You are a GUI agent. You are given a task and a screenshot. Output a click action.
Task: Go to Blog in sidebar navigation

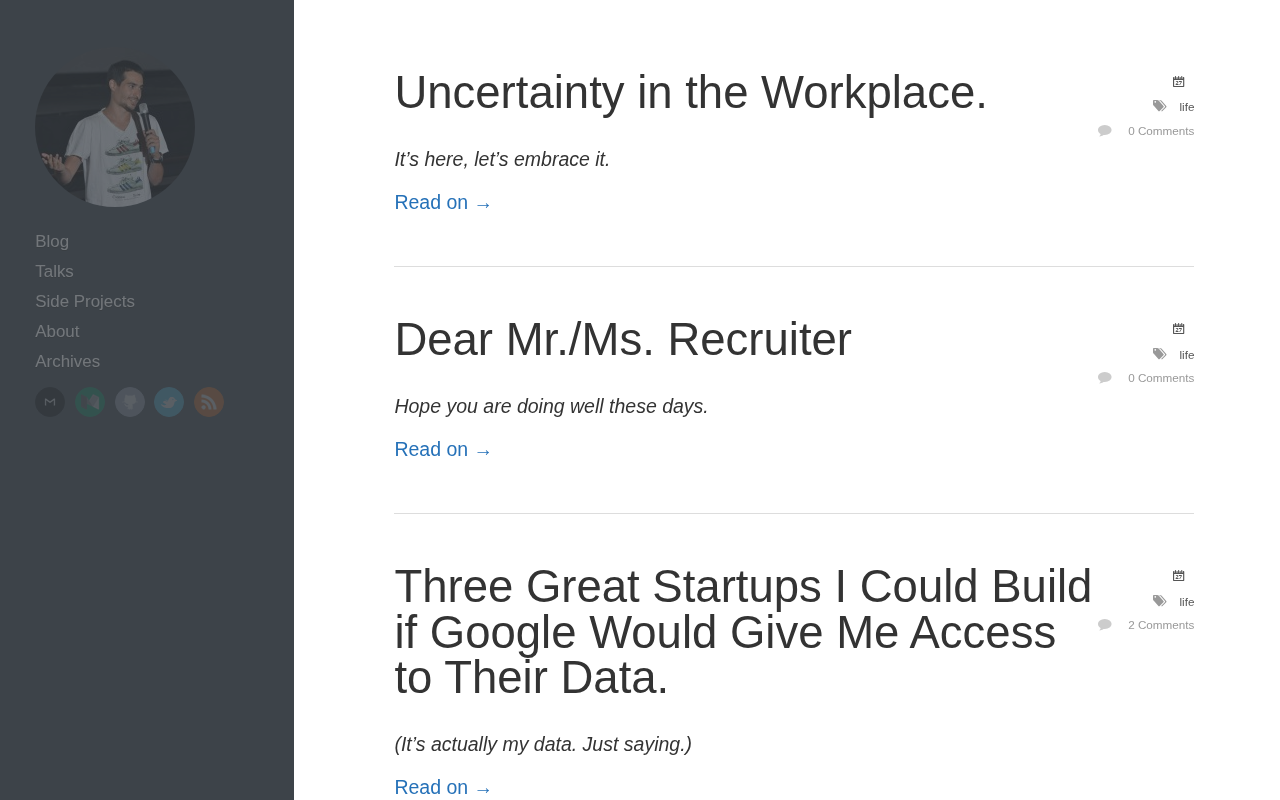point(52,242)
